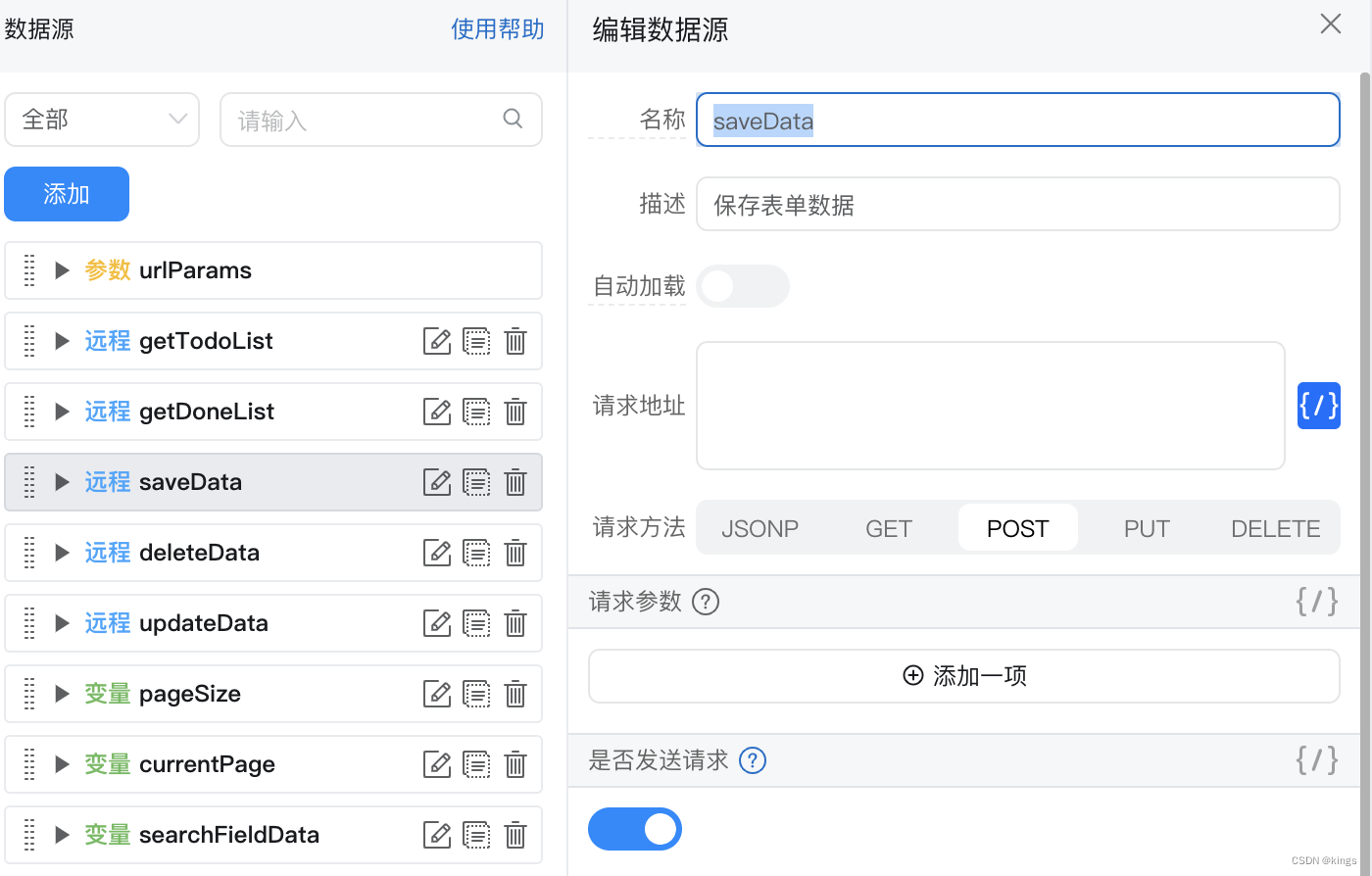Screen dimensions: 1372x876
Task: Click edit icon for updateData row
Action: click(436, 623)
